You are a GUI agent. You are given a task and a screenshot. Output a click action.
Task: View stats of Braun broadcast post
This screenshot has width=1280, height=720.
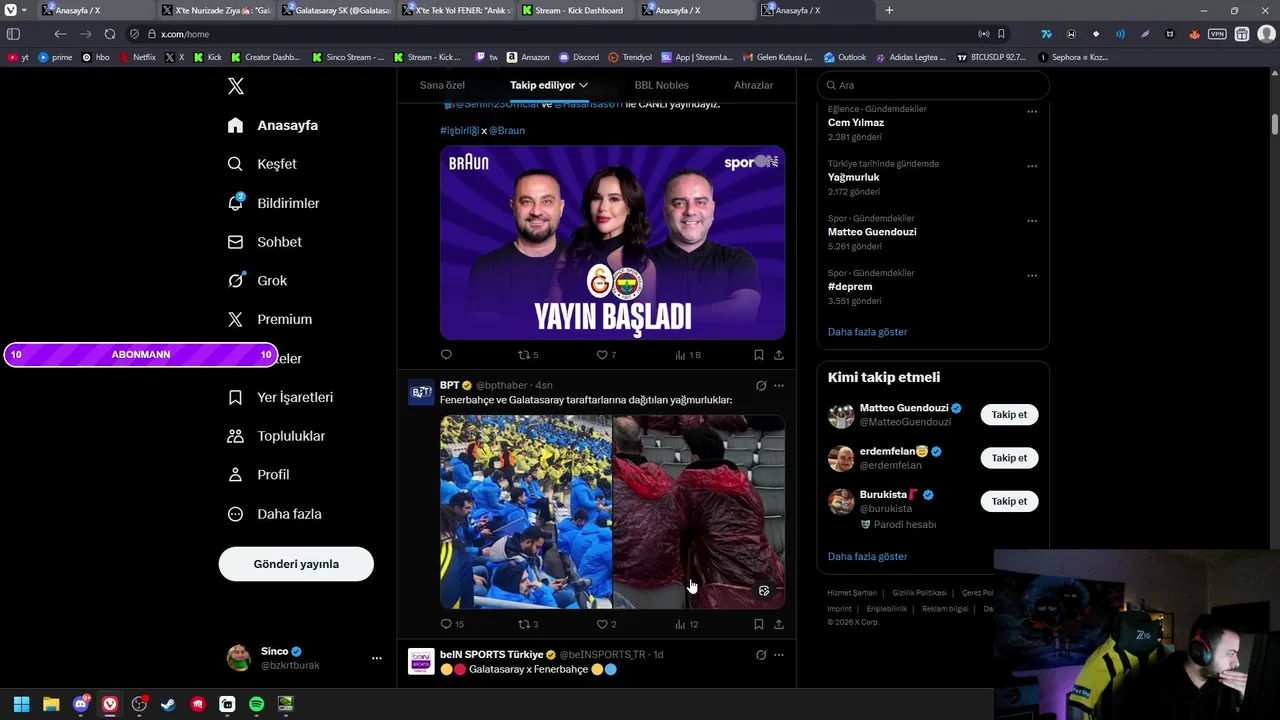(688, 355)
